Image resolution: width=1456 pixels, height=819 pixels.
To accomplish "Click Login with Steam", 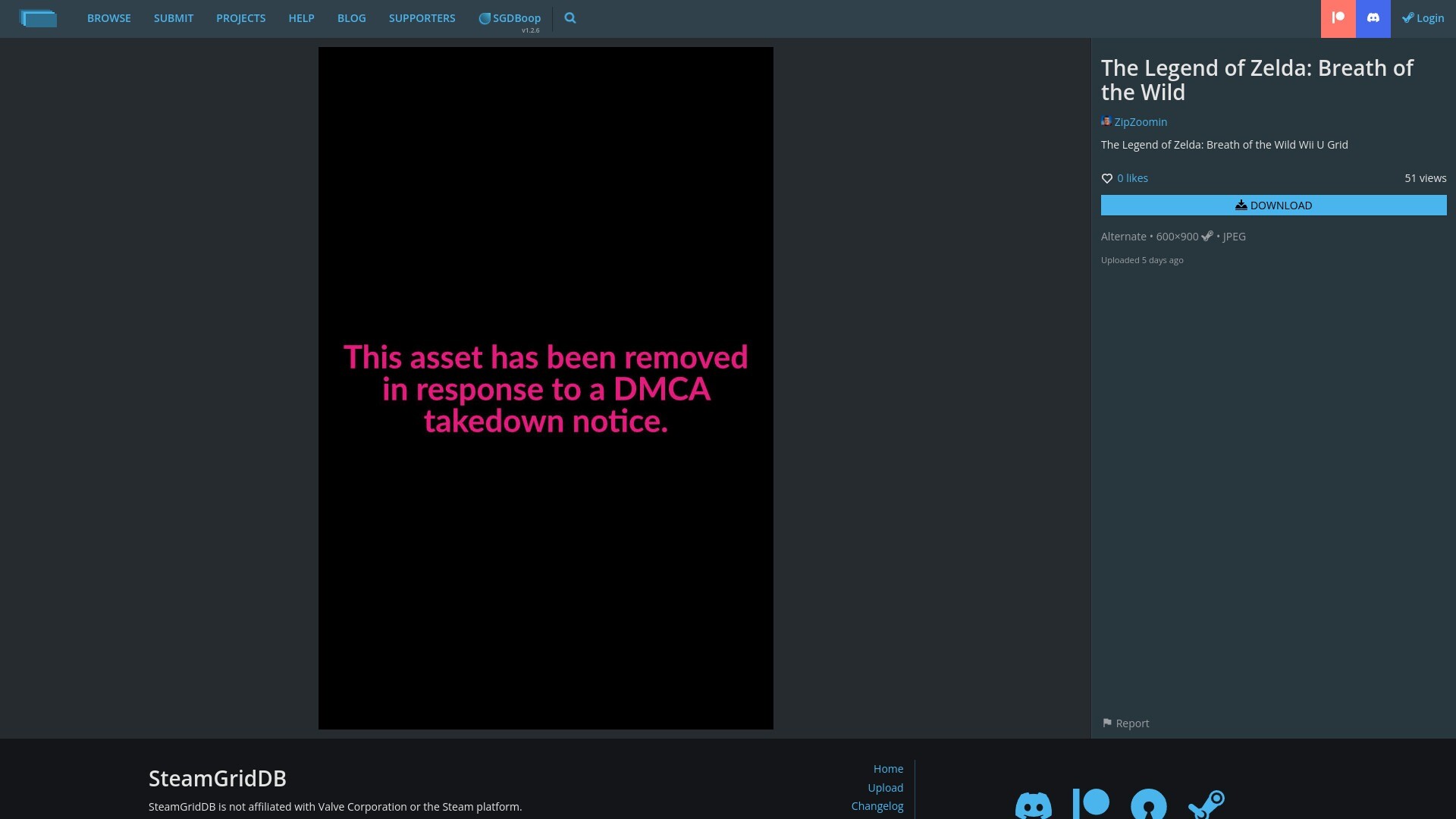I will point(1423,18).
